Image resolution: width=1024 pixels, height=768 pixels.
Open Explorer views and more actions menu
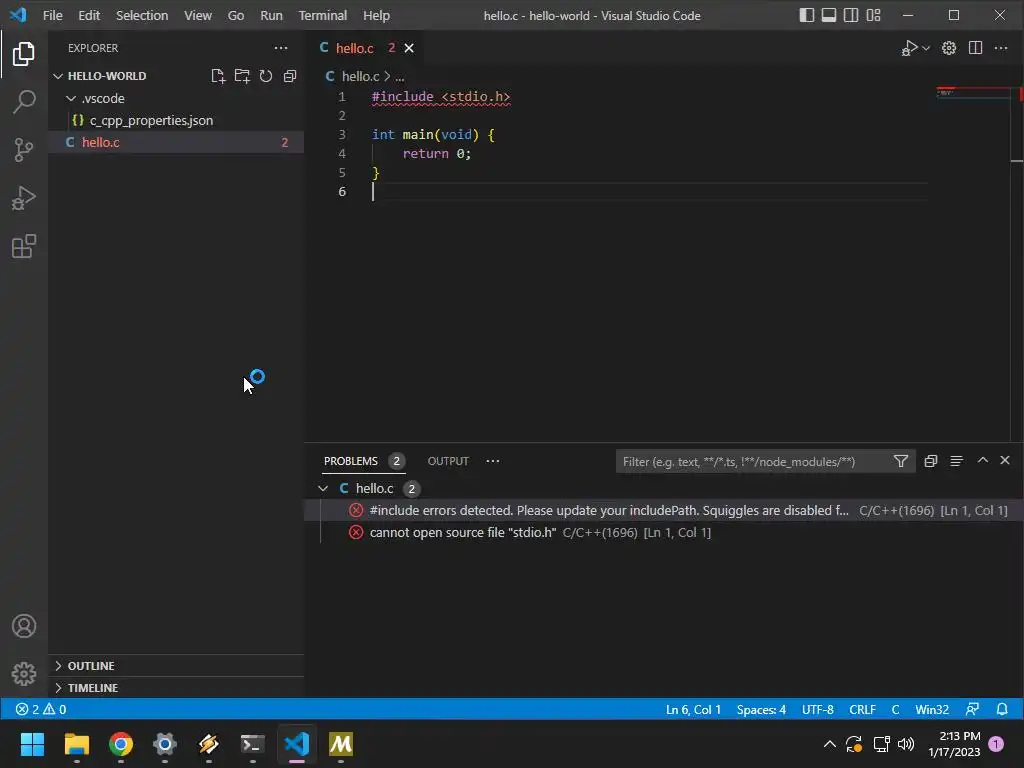281,48
